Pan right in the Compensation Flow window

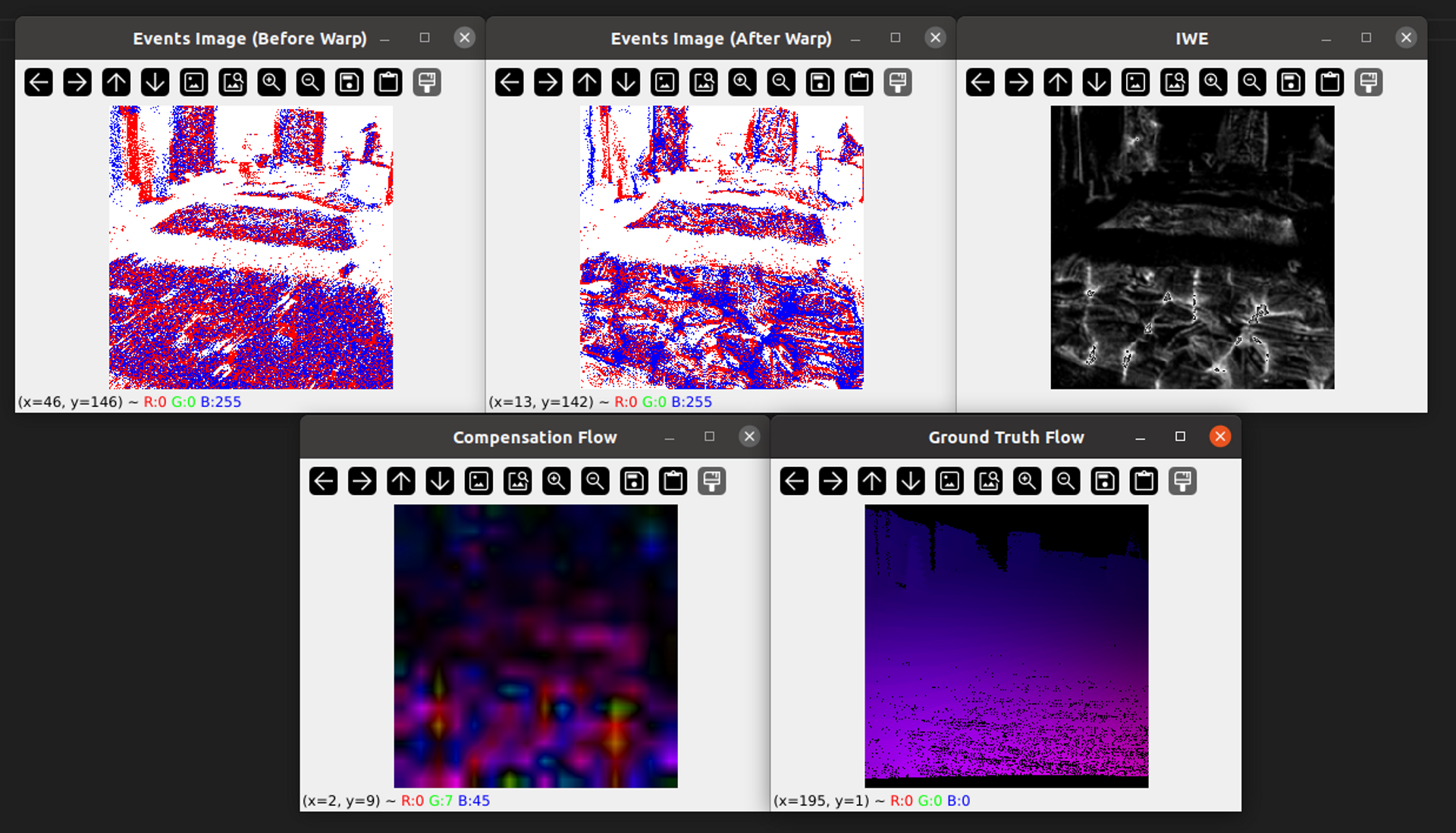coord(362,481)
